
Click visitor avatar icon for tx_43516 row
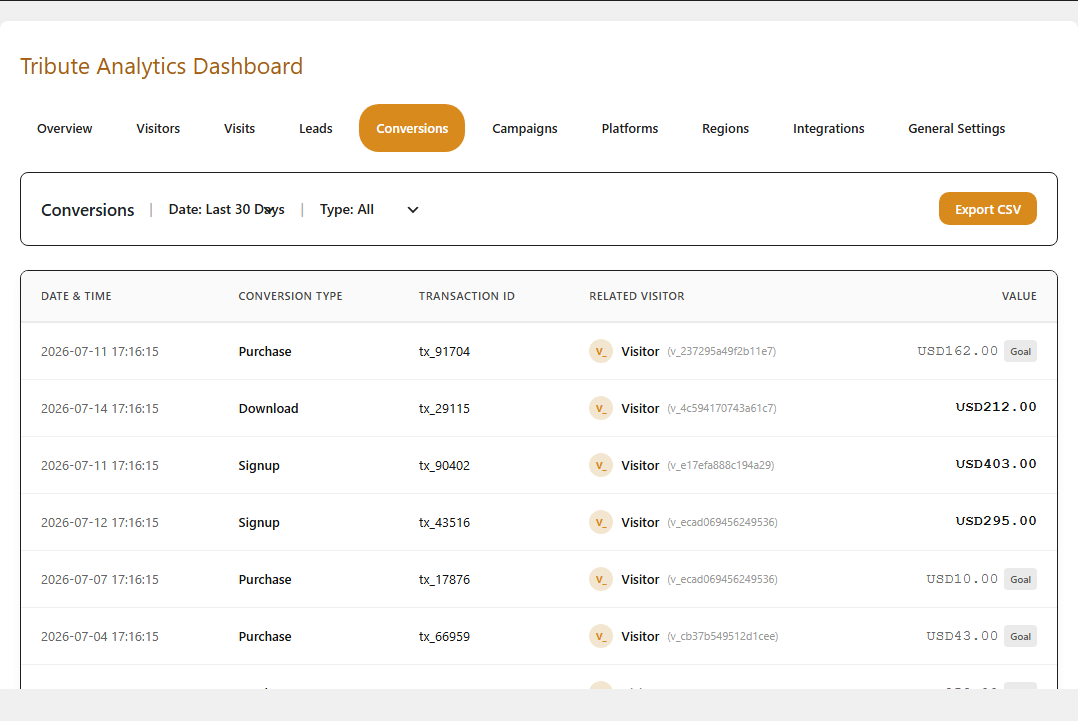point(601,522)
